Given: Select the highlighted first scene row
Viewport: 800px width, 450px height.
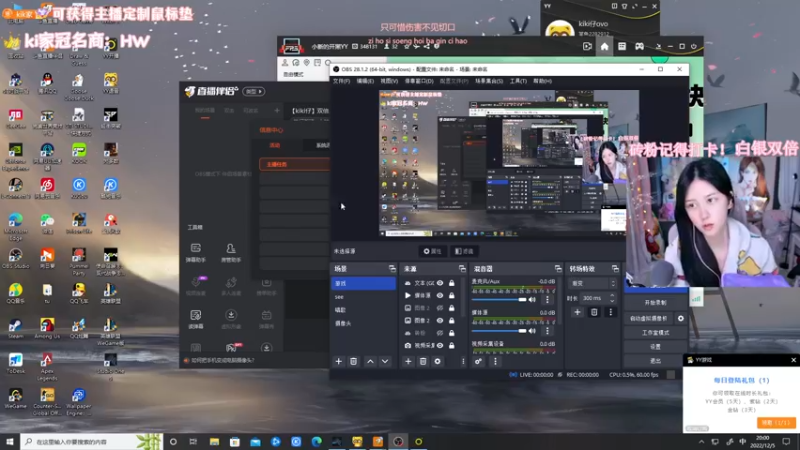Looking at the screenshot, I should tap(363, 283).
